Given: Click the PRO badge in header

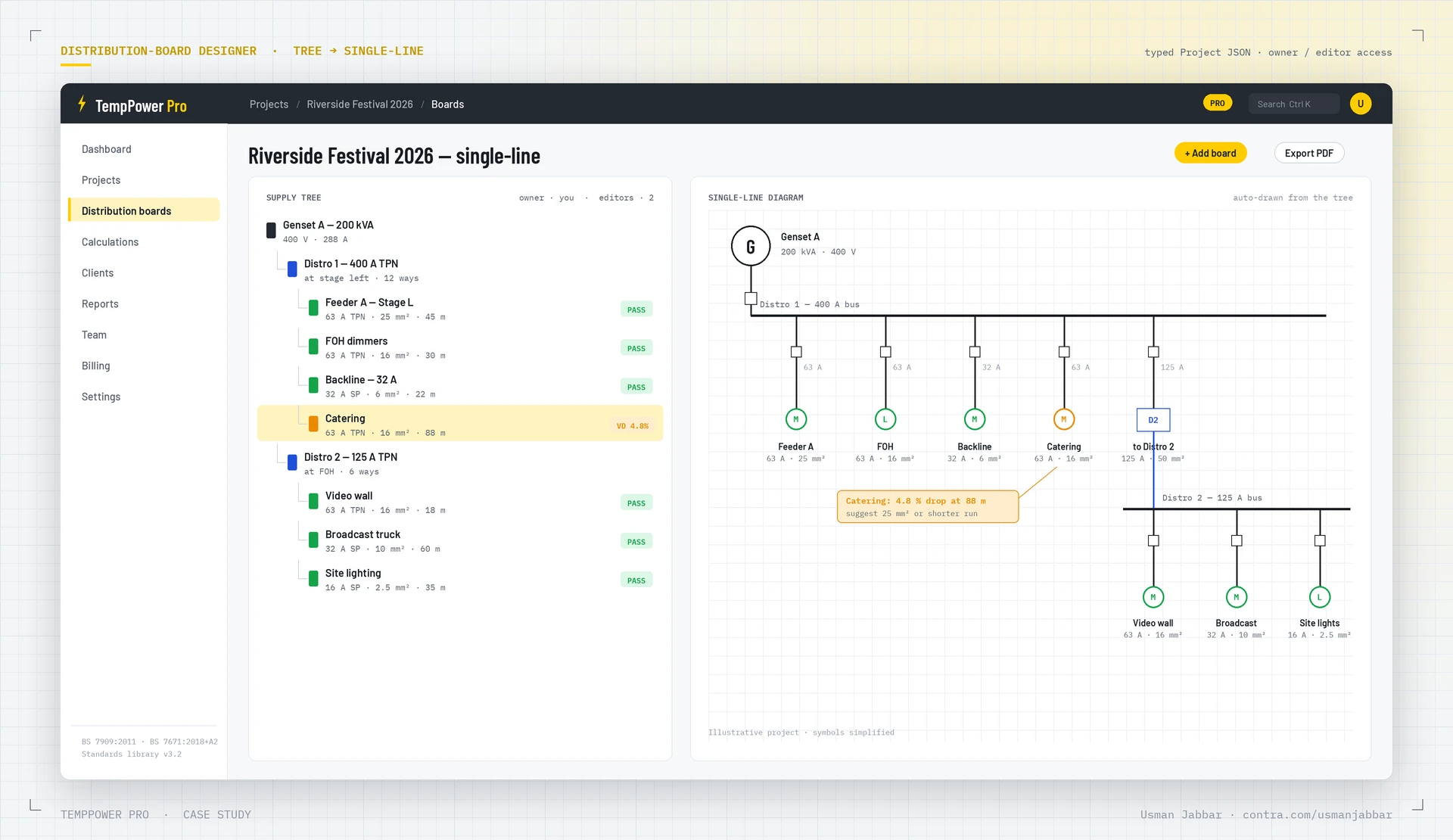Looking at the screenshot, I should tap(1217, 103).
